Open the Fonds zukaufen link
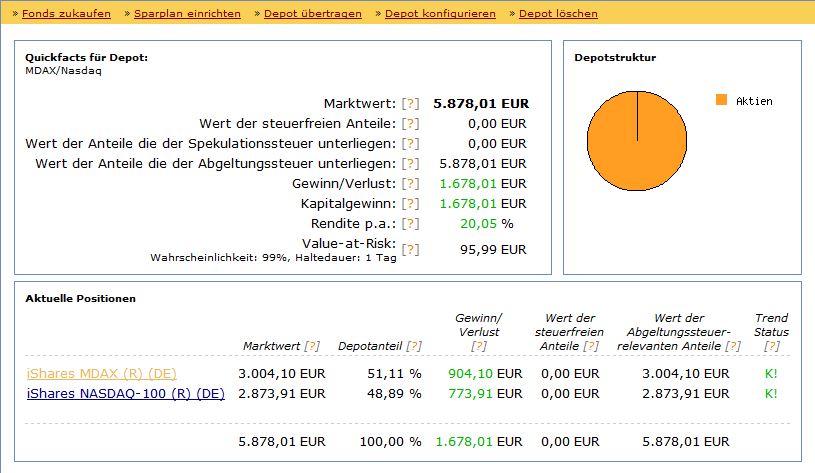This screenshot has height=473, width=815. [x=66, y=14]
